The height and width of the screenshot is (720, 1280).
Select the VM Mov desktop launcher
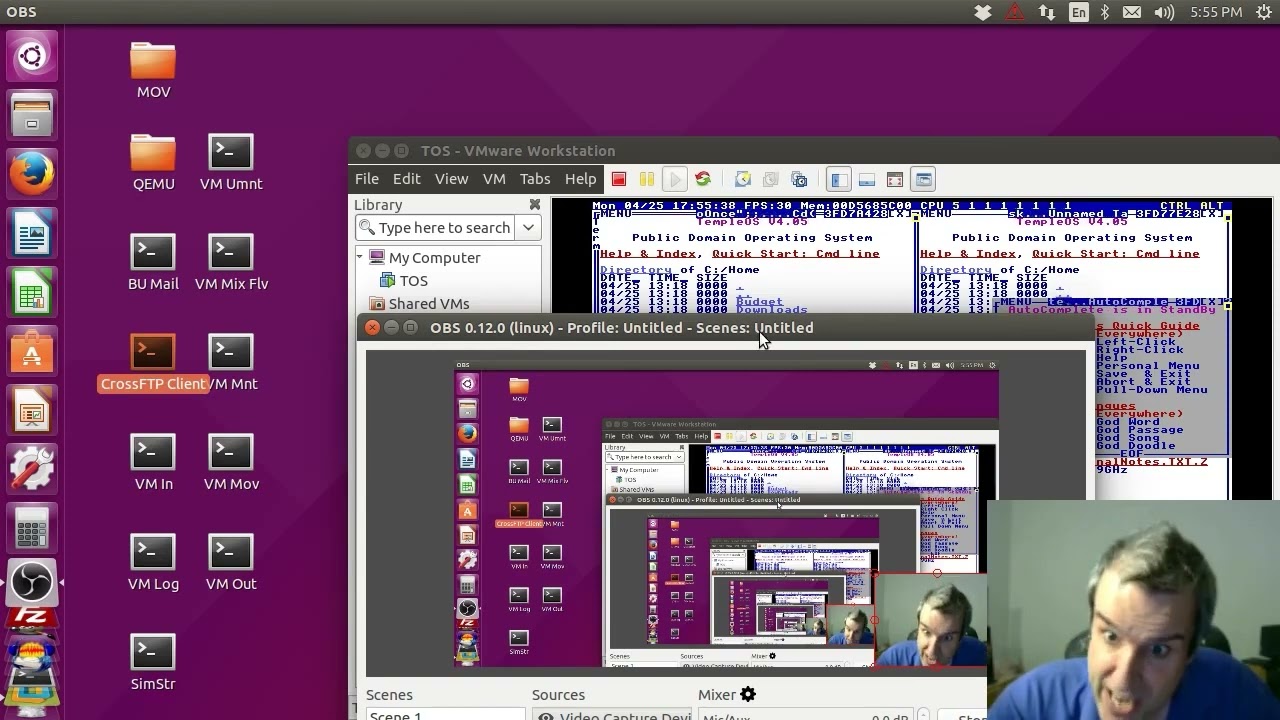231,462
